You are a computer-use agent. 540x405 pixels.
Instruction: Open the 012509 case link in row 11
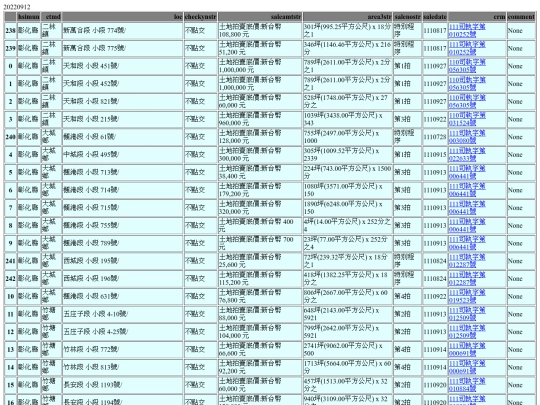tap(467, 314)
